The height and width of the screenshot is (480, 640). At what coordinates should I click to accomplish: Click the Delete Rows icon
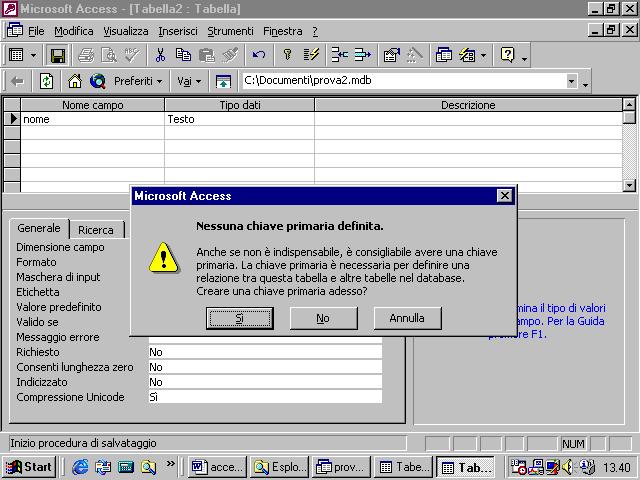click(362, 55)
